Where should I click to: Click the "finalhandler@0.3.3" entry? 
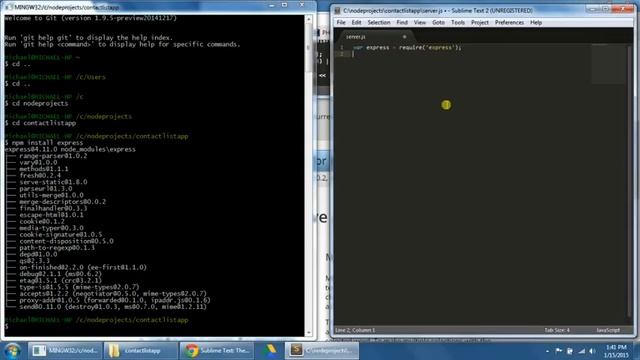53,208
